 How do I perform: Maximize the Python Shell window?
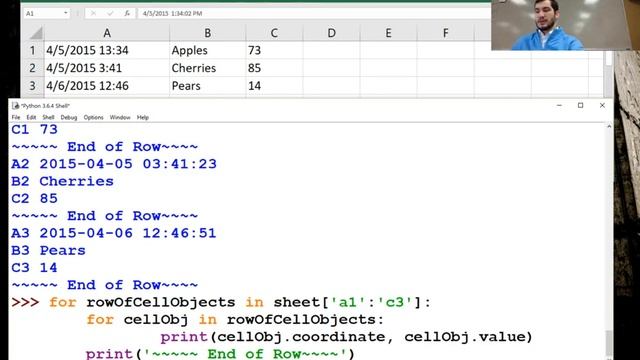pyautogui.click(x=580, y=105)
